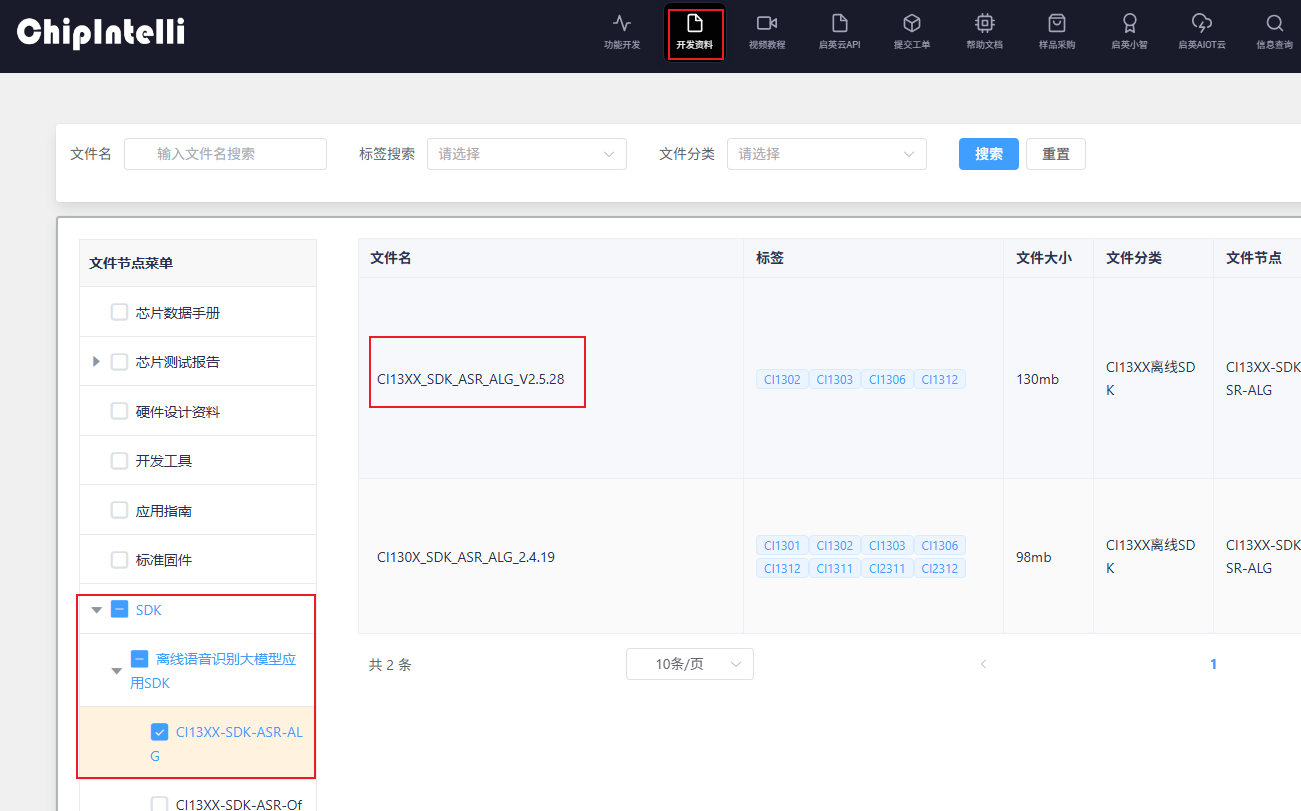Click the 重置 reset button

tap(1055, 154)
